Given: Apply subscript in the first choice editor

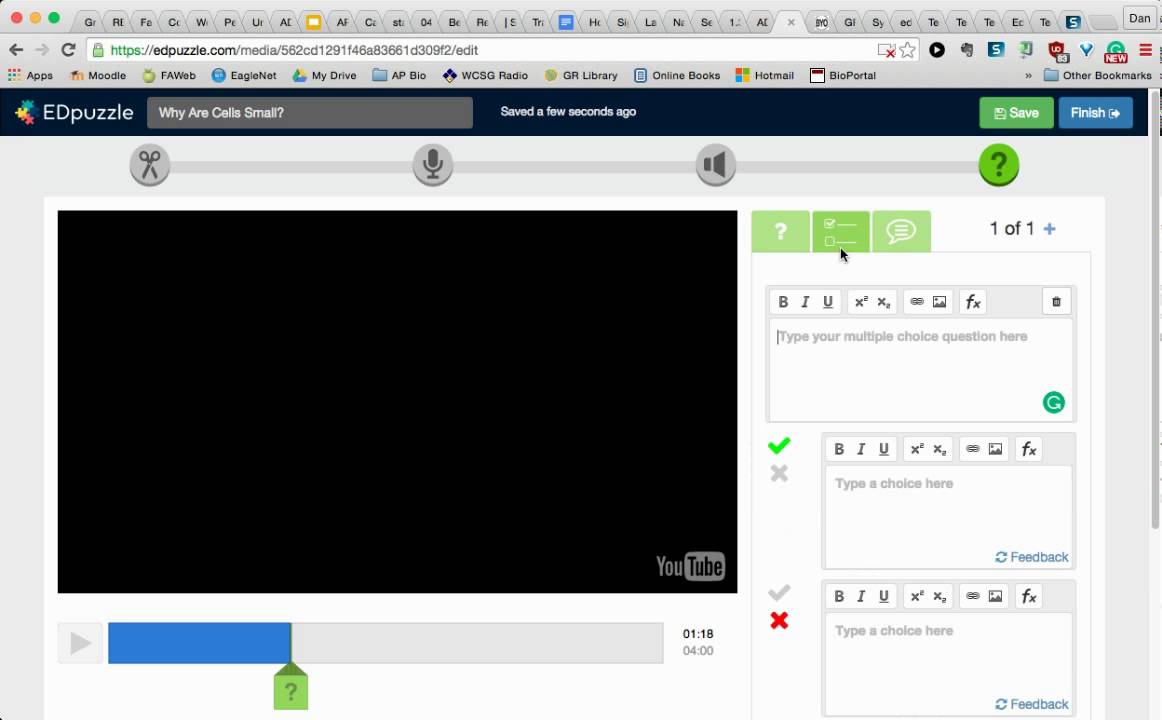Looking at the screenshot, I should 940,449.
